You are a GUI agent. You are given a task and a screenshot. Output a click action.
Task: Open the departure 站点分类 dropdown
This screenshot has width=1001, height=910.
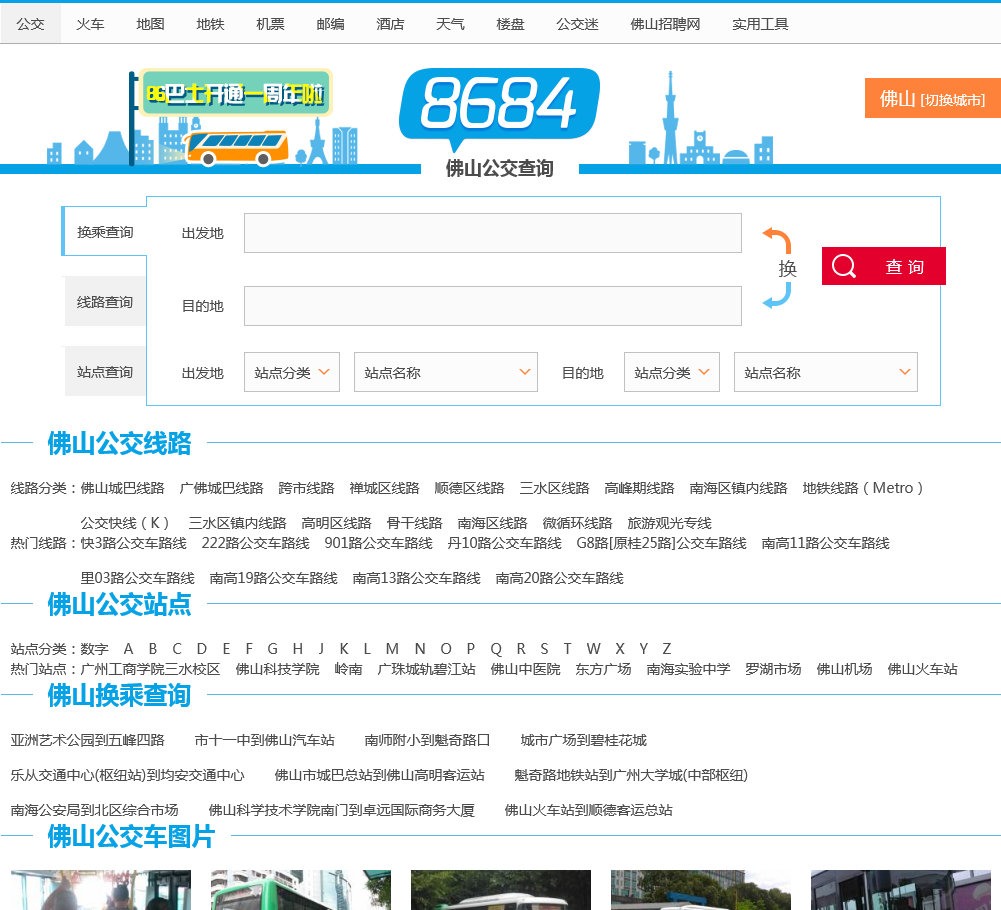[292, 372]
